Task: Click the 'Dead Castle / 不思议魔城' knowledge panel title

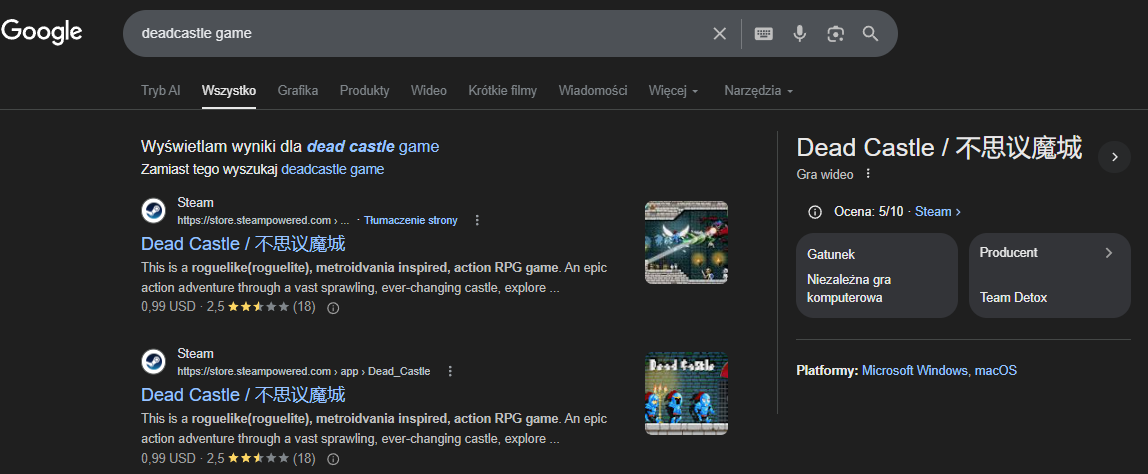Action: pos(939,148)
